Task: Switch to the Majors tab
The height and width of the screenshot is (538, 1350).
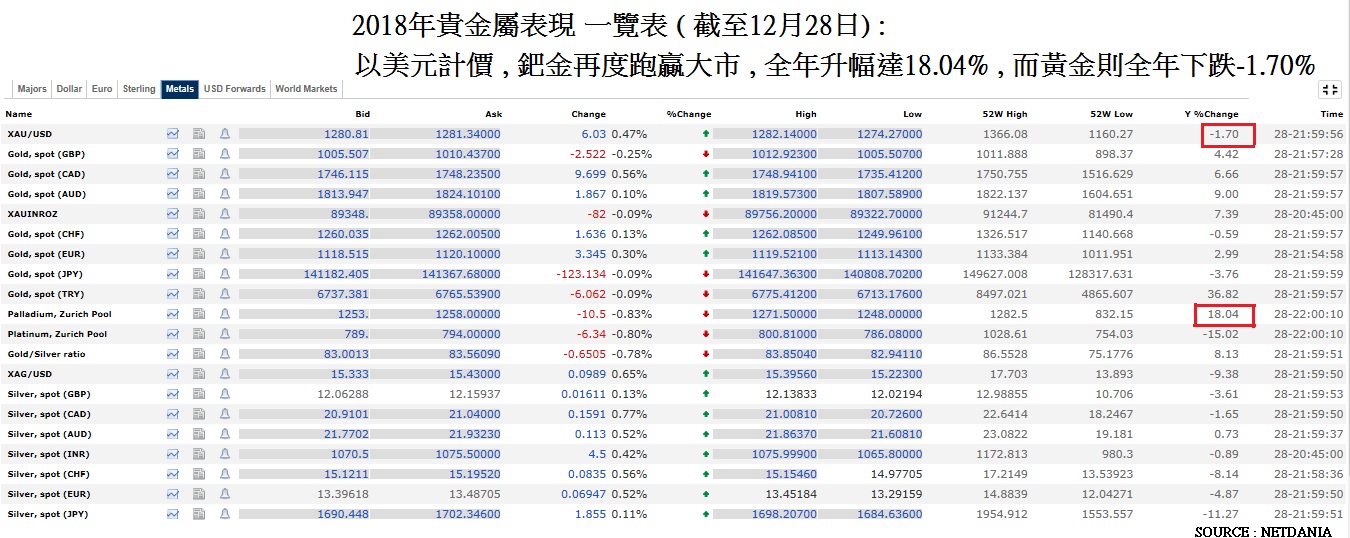Action: point(32,89)
